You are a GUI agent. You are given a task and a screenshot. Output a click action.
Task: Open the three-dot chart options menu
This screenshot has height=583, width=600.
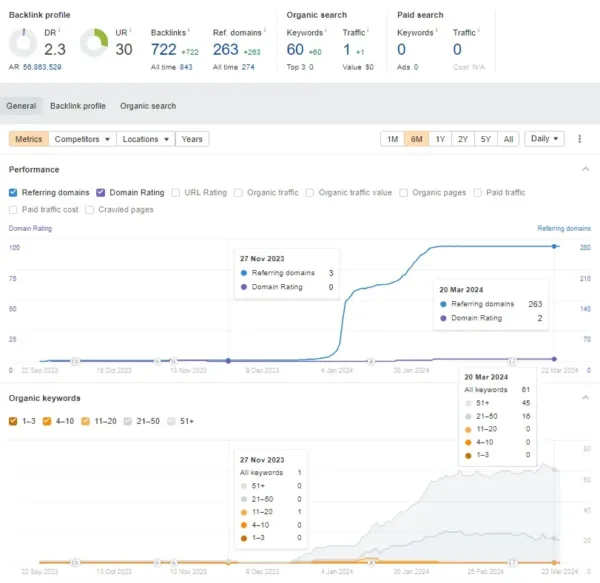tap(579, 139)
